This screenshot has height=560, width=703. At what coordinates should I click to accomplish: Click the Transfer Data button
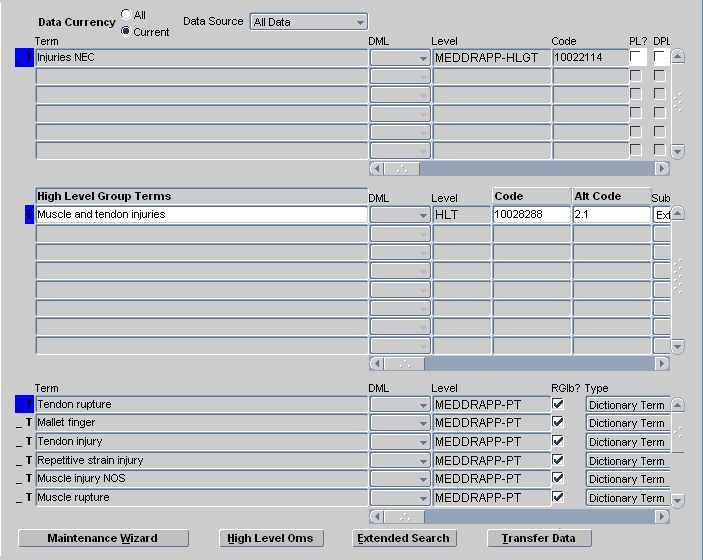click(x=539, y=538)
